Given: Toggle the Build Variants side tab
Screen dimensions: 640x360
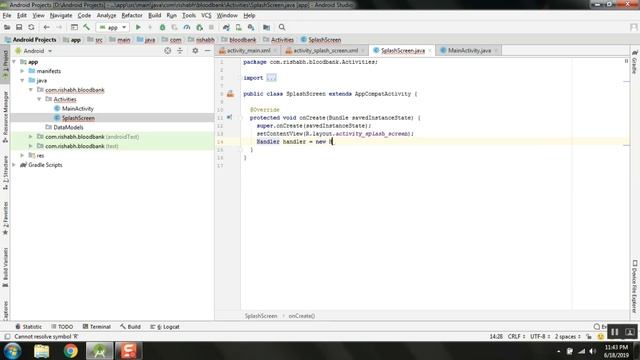Looking at the screenshot, I should [5, 267].
